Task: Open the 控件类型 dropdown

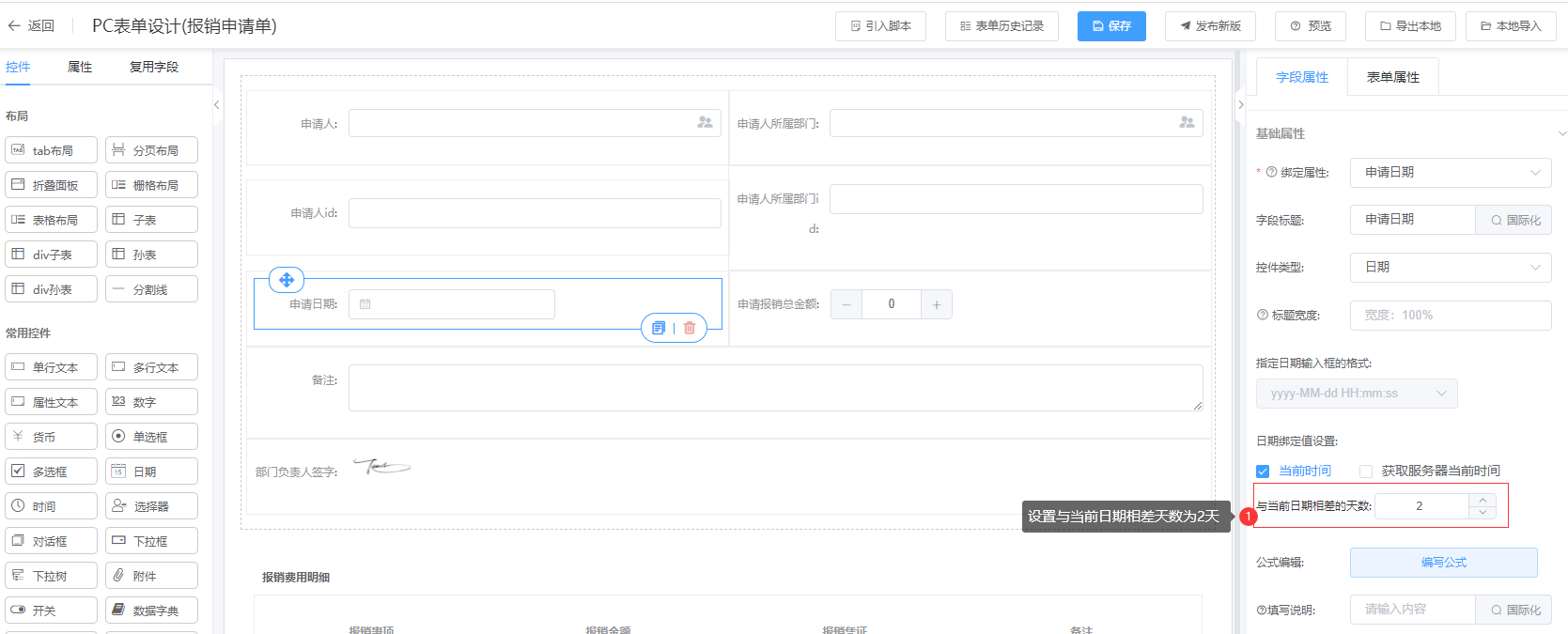Action: (1450, 268)
